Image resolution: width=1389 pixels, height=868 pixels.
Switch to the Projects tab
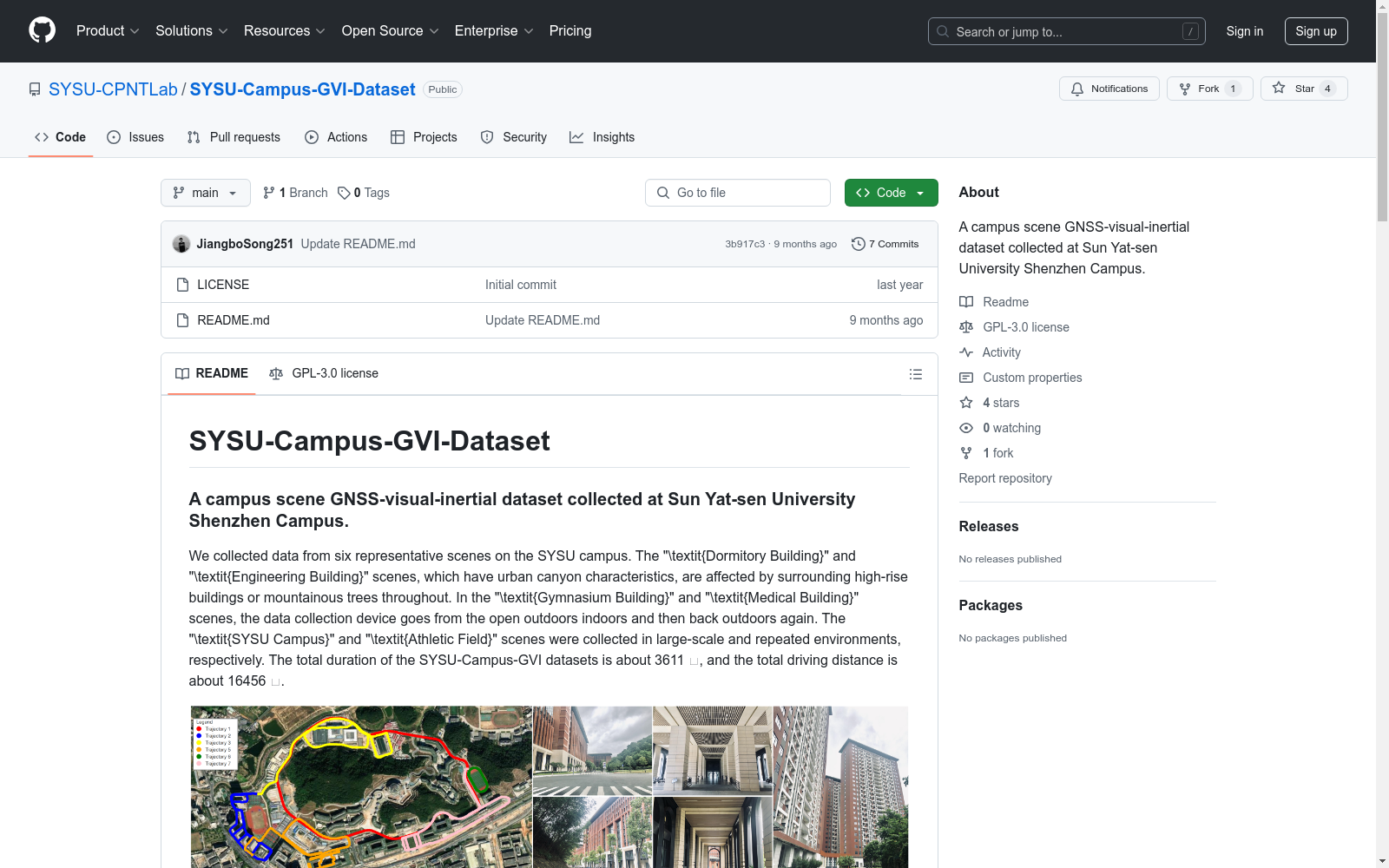424,137
